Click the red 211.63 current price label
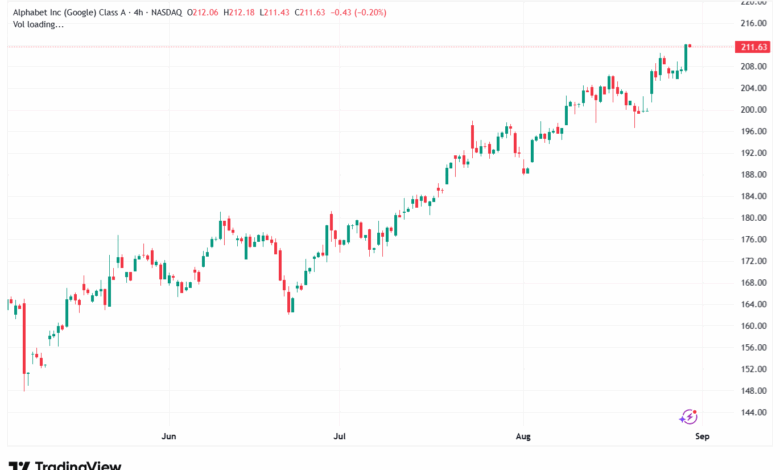Screen dimensions: 780x470 click(x=751, y=47)
